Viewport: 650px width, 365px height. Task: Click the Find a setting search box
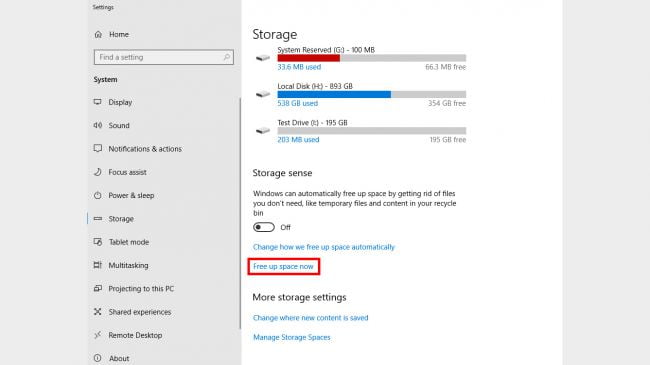point(164,57)
